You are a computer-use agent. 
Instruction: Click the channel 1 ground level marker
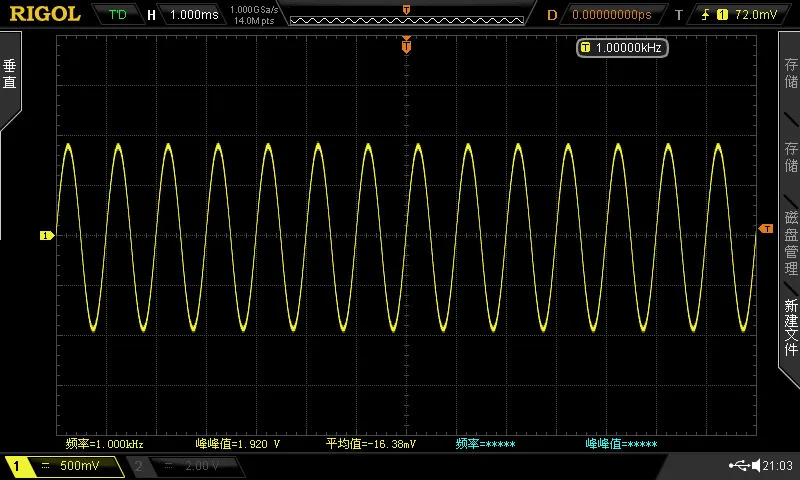(x=47, y=235)
